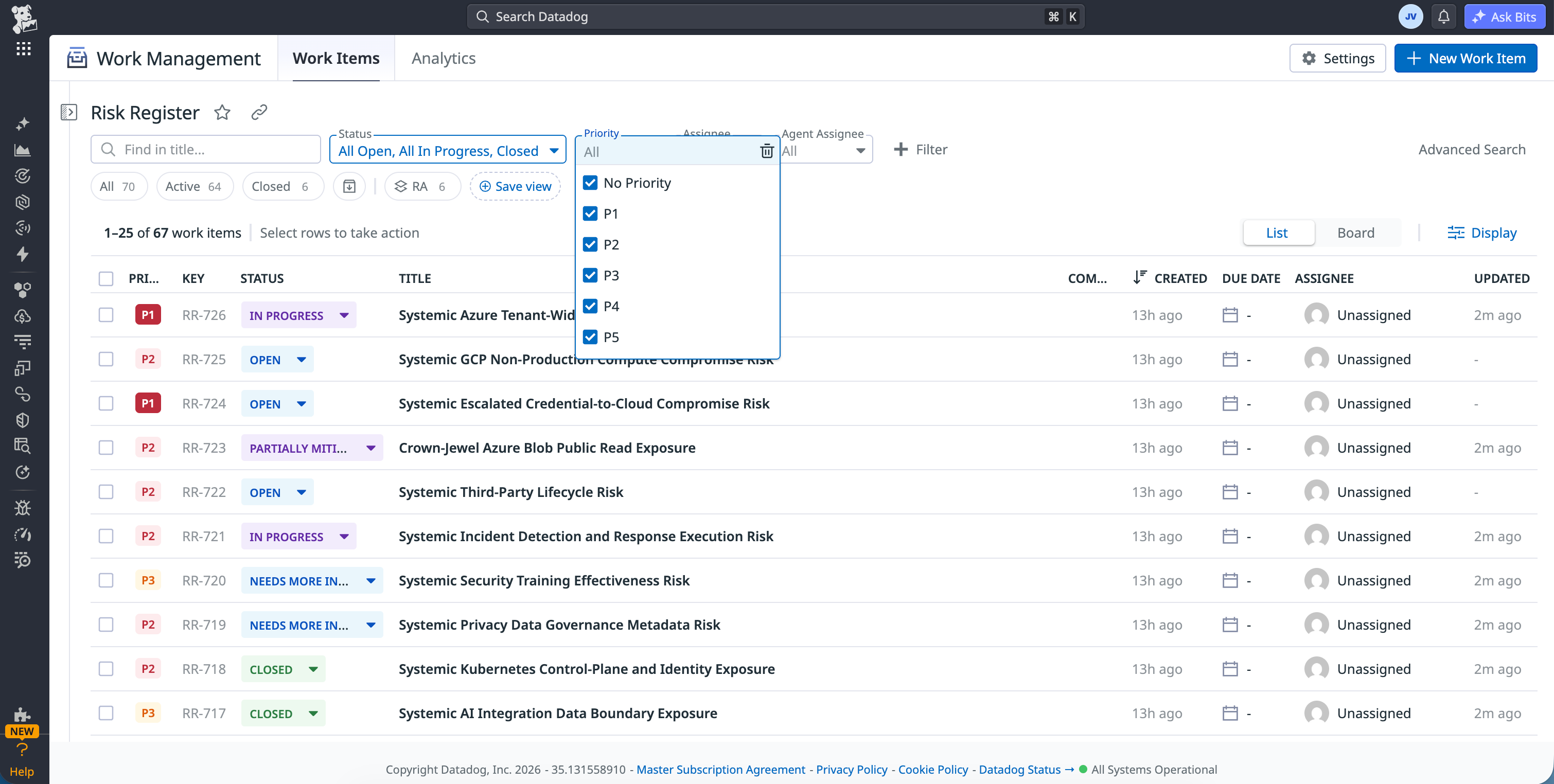Select the row checkbox for RR-719

coord(106,624)
